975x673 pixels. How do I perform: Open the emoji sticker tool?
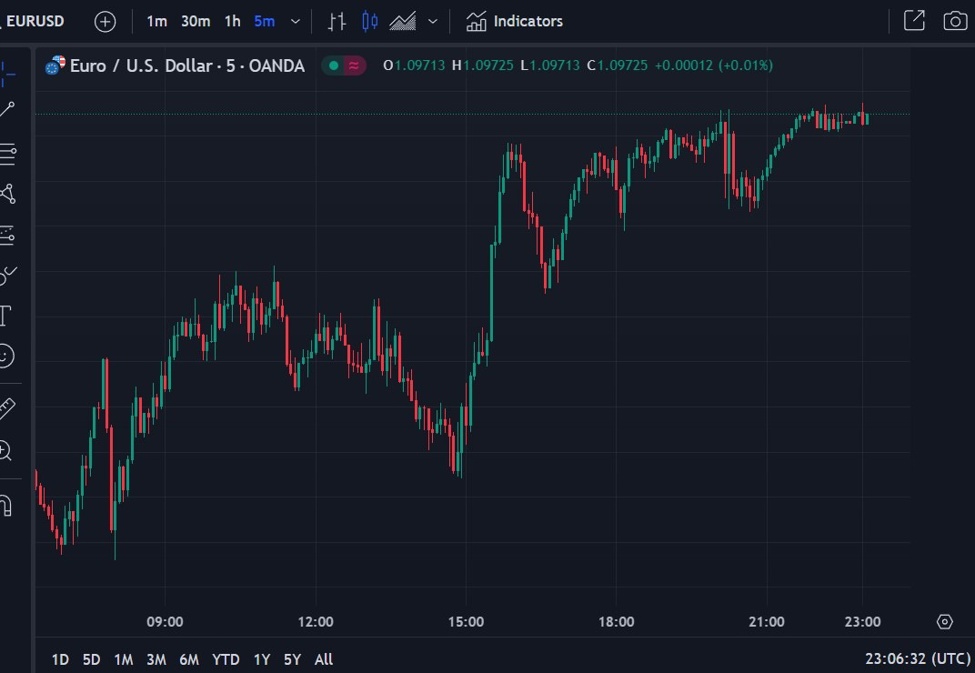click(6, 356)
